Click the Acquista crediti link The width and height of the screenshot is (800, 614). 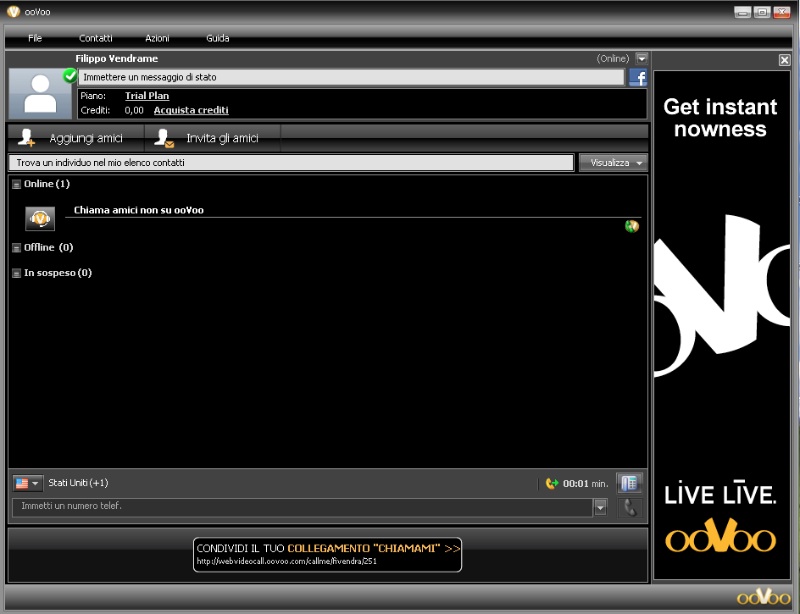pyautogui.click(x=191, y=110)
